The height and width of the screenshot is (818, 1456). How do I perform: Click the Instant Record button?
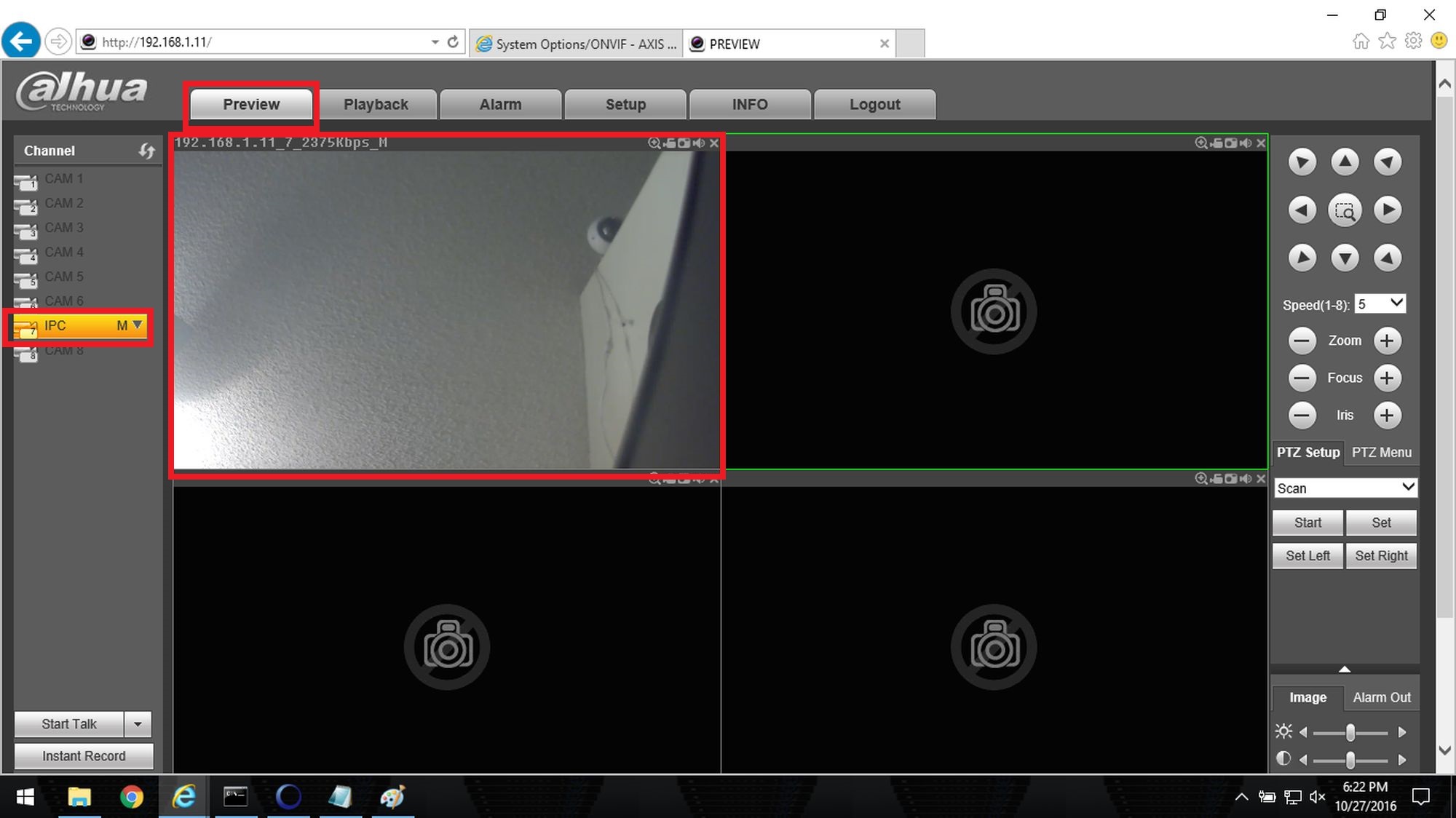point(84,756)
